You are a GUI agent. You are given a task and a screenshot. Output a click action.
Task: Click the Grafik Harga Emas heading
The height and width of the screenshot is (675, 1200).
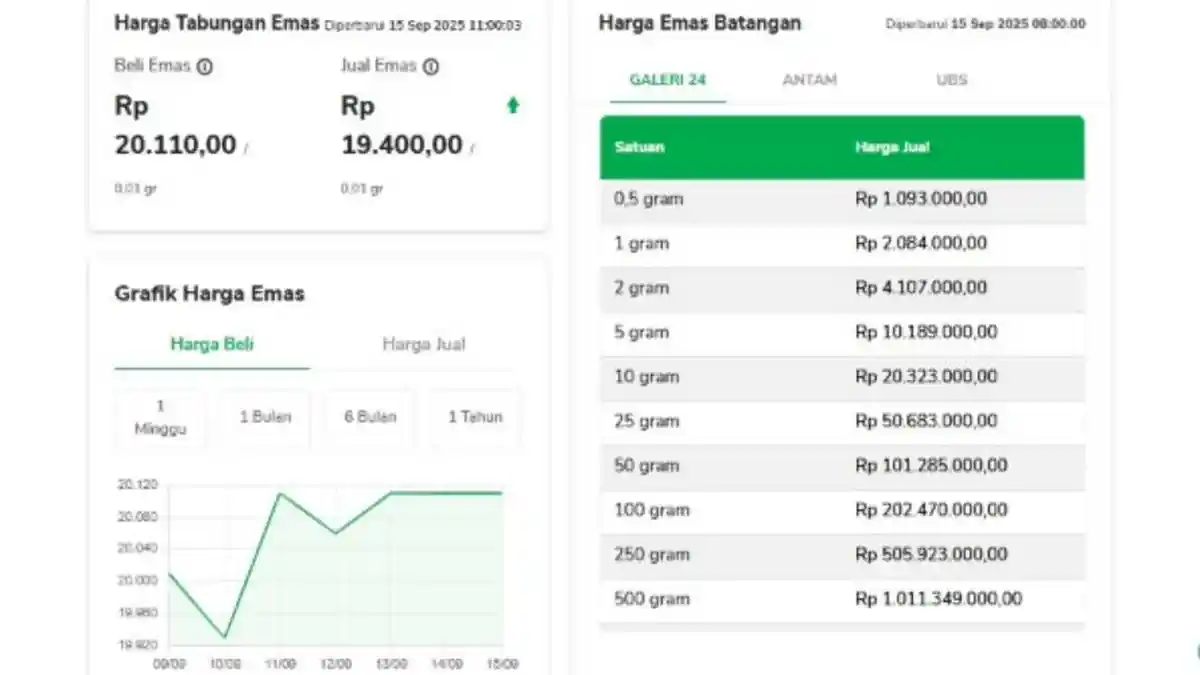click(210, 294)
